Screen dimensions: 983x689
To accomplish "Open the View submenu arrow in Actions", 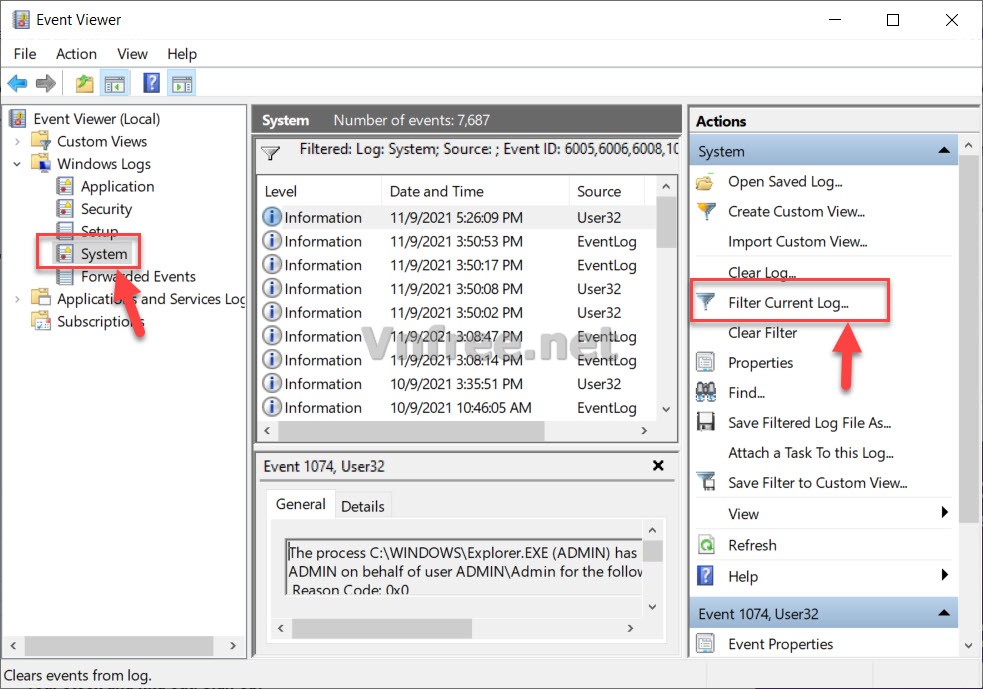I will 944,513.
